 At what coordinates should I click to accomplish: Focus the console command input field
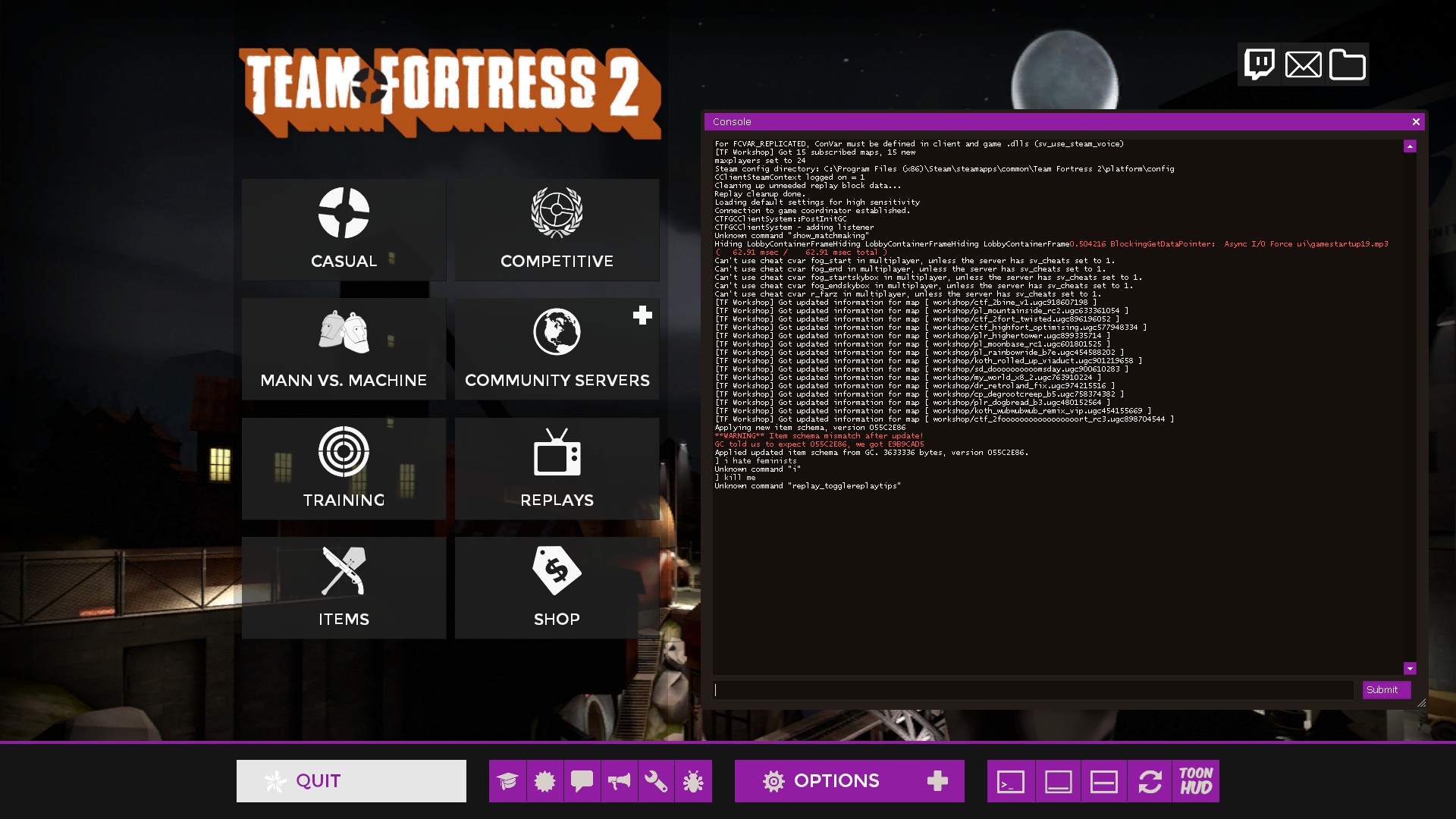tap(1033, 690)
